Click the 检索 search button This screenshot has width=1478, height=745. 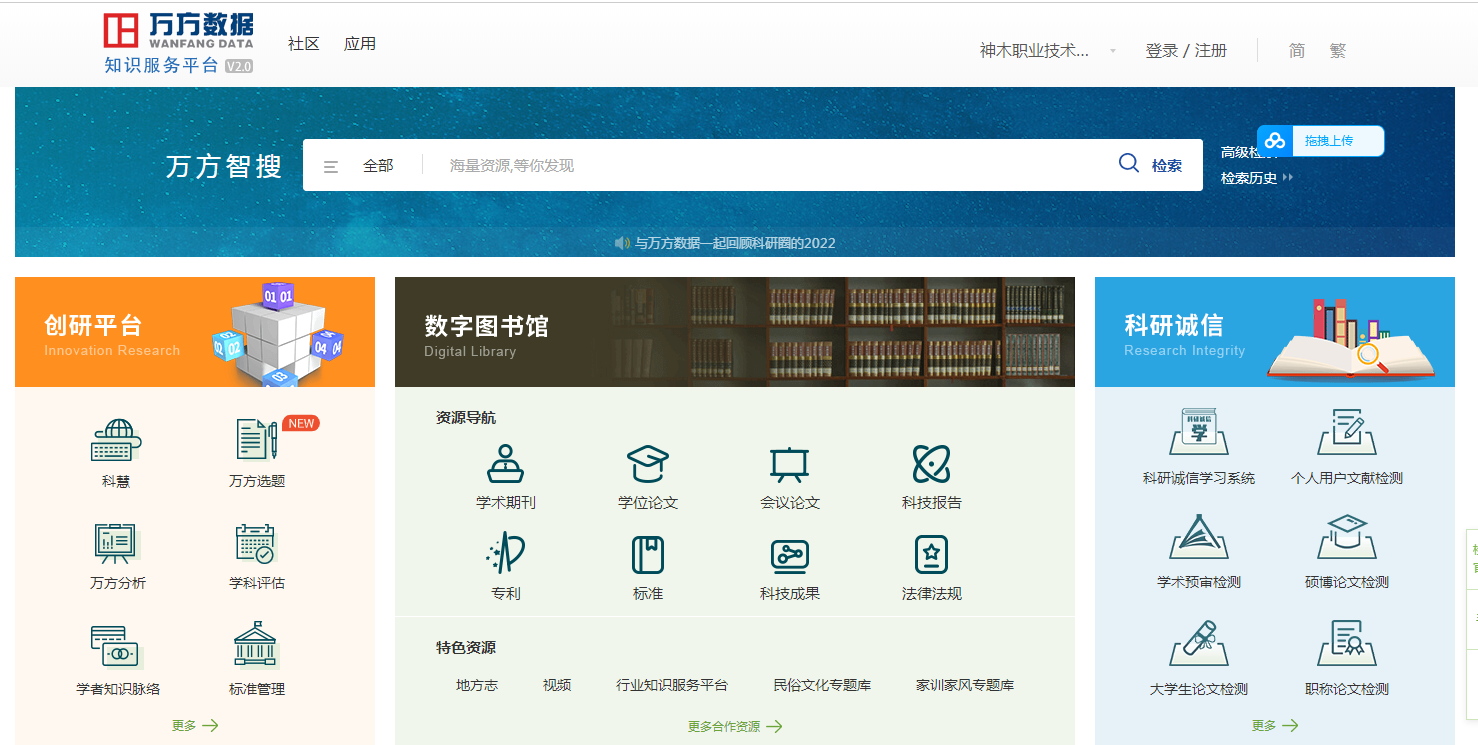point(1151,165)
